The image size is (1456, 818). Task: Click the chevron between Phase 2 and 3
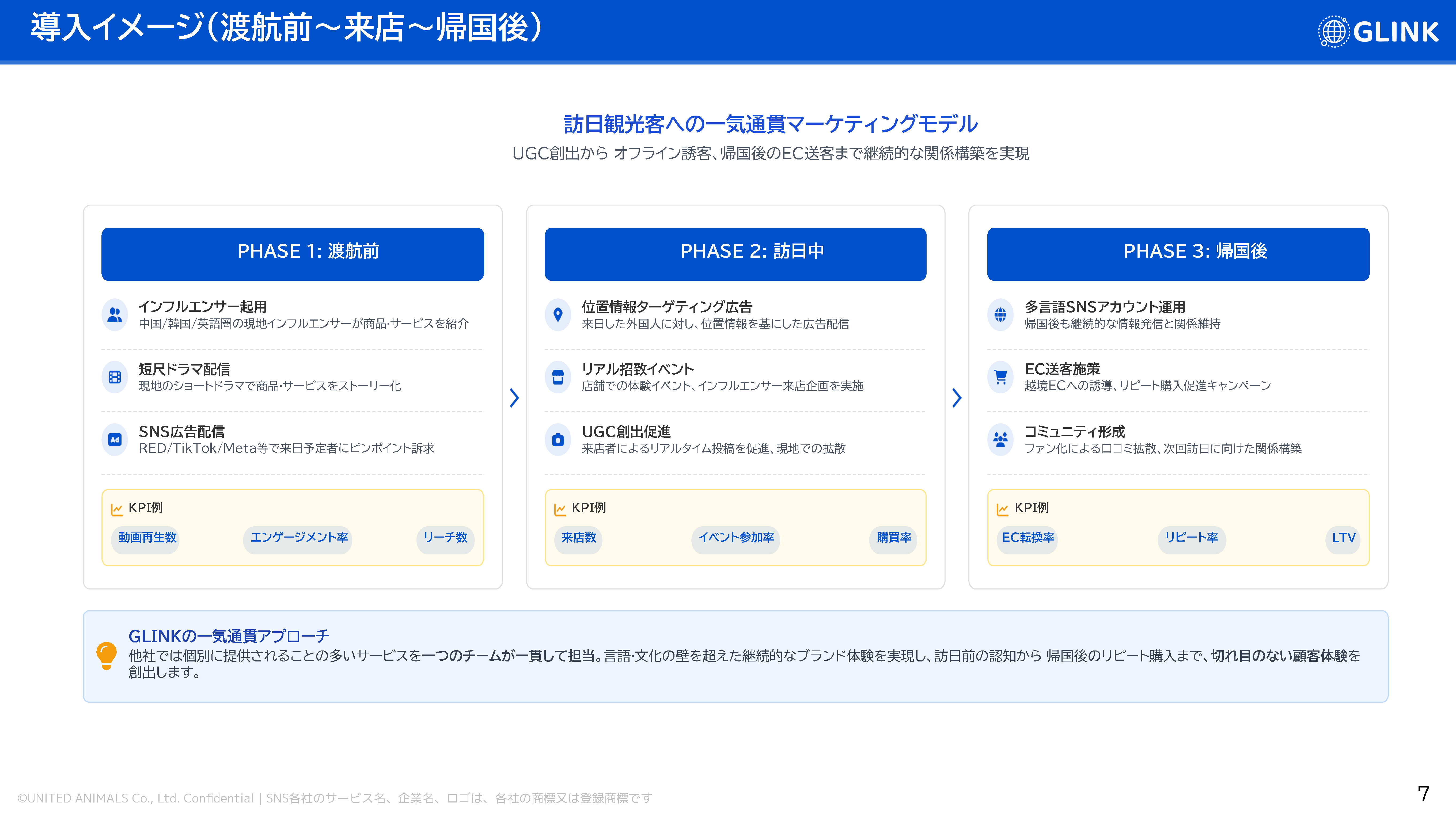click(x=956, y=398)
